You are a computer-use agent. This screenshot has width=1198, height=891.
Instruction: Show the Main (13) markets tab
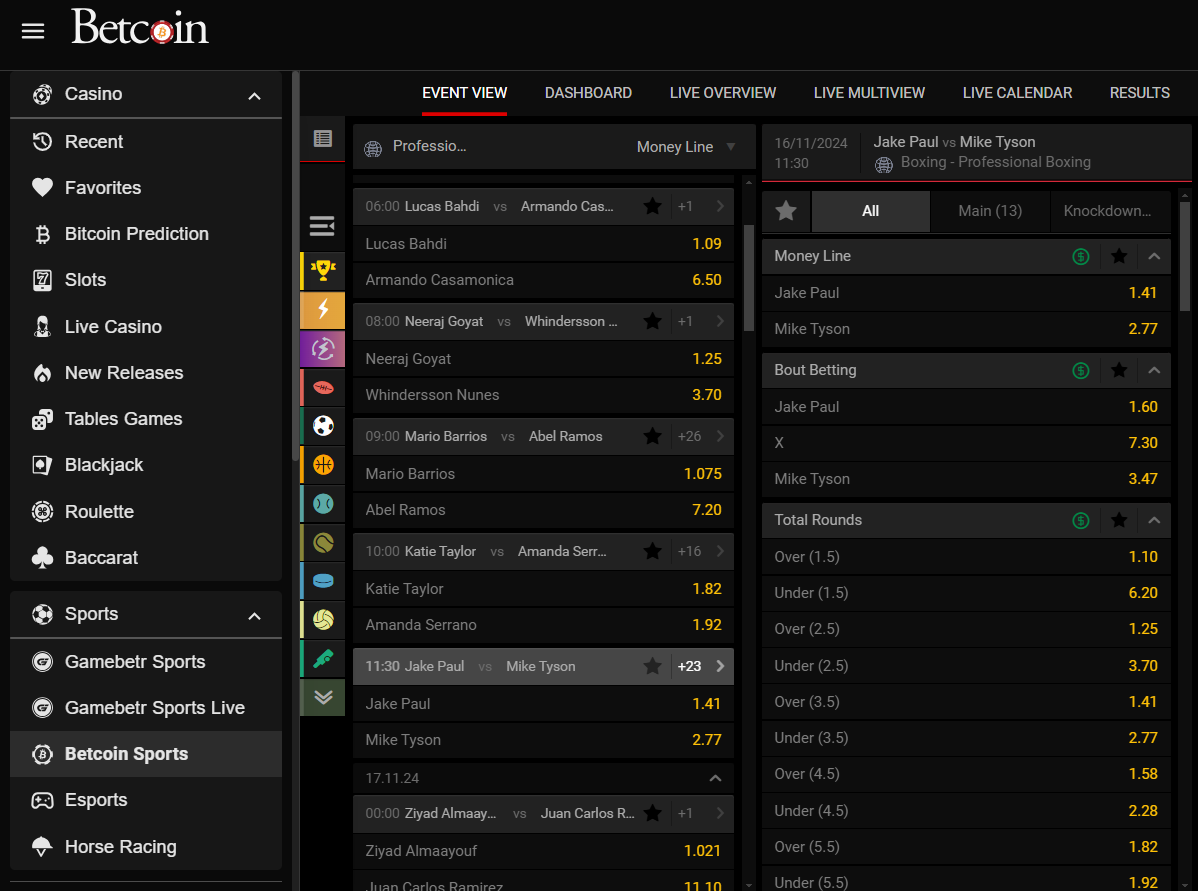click(x=990, y=211)
